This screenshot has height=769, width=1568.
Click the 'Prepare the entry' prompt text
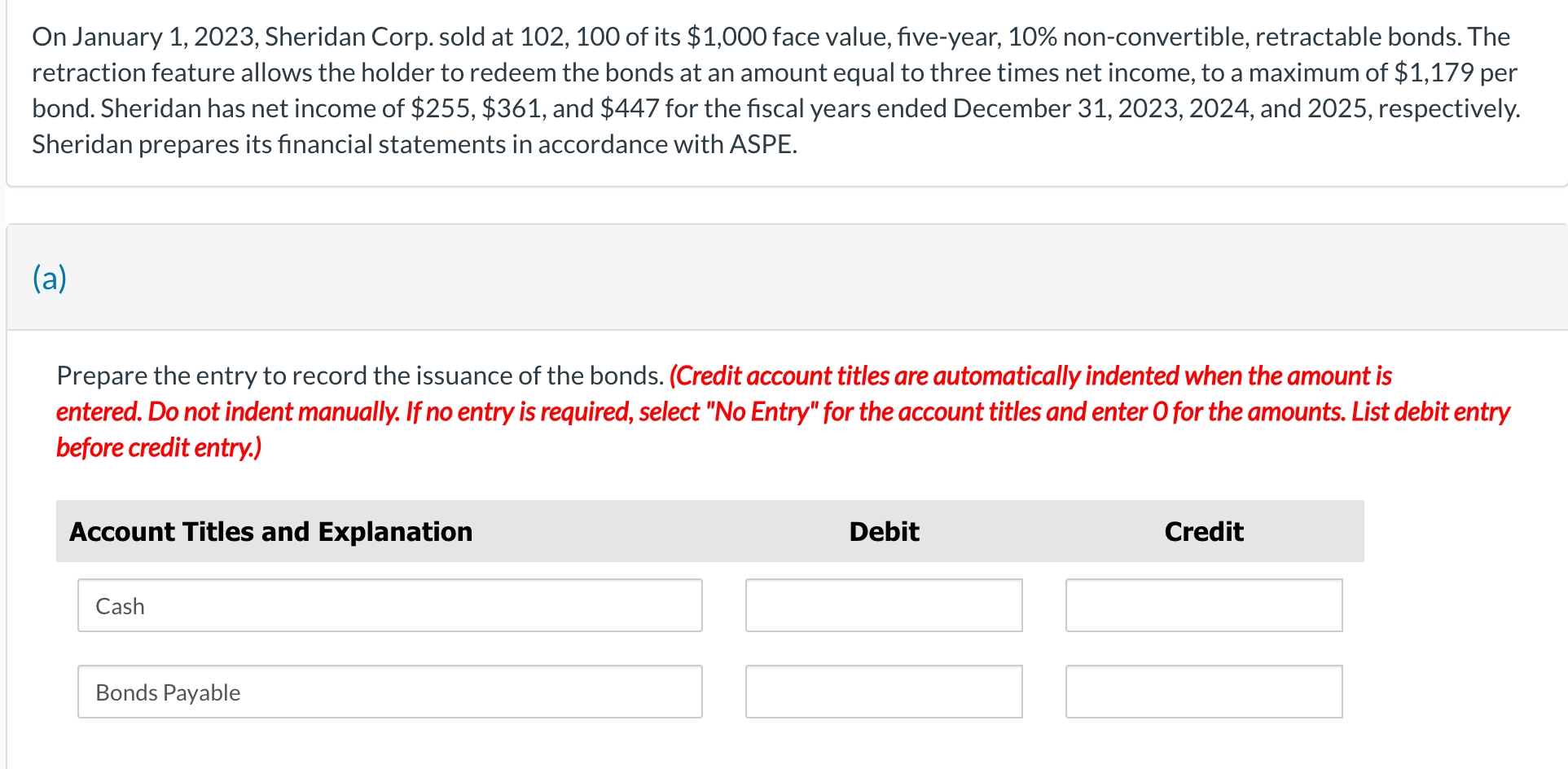tap(359, 376)
